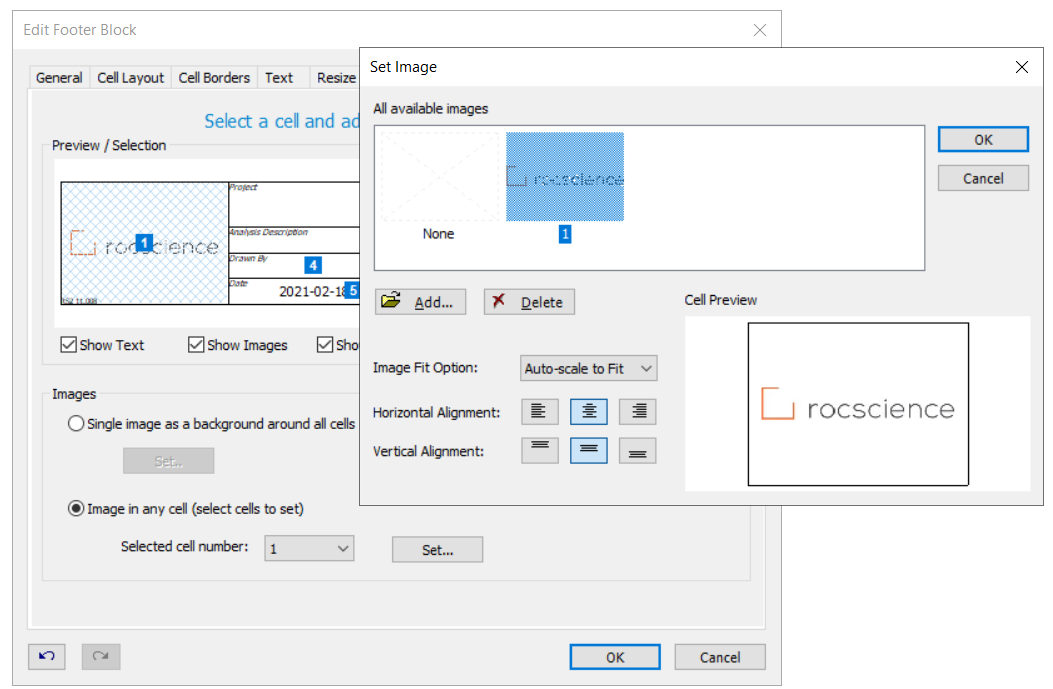Click the Delete button in Set Image
Screen dimensions: 1053x689
[529, 301]
